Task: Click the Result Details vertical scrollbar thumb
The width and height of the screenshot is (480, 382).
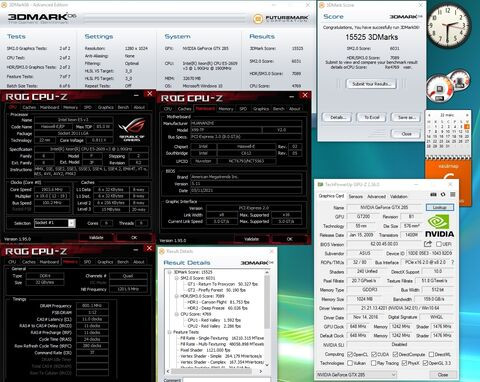Action: (267, 302)
